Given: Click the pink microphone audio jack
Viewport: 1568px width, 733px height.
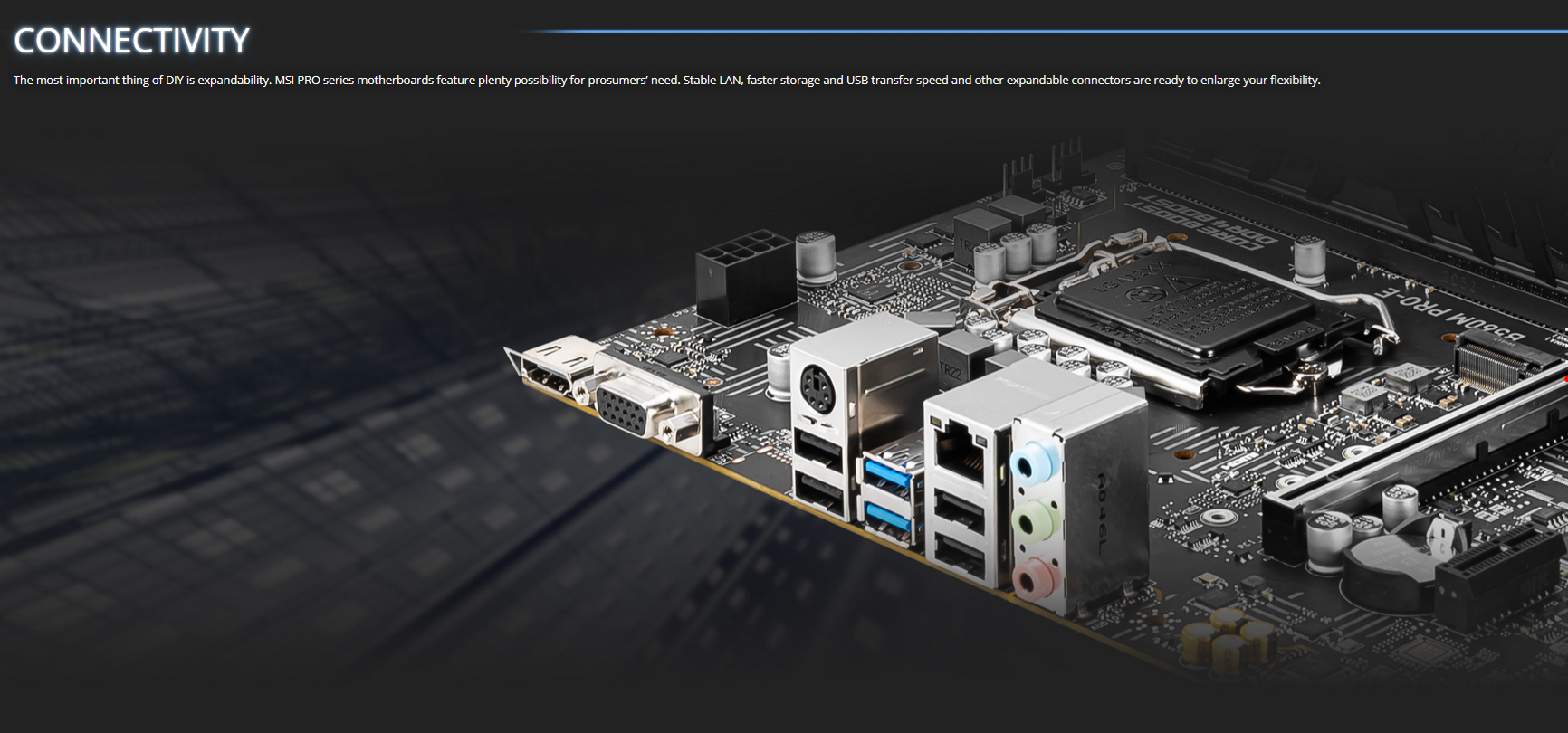Looking at the screenshot, I should coord(1030,576).
